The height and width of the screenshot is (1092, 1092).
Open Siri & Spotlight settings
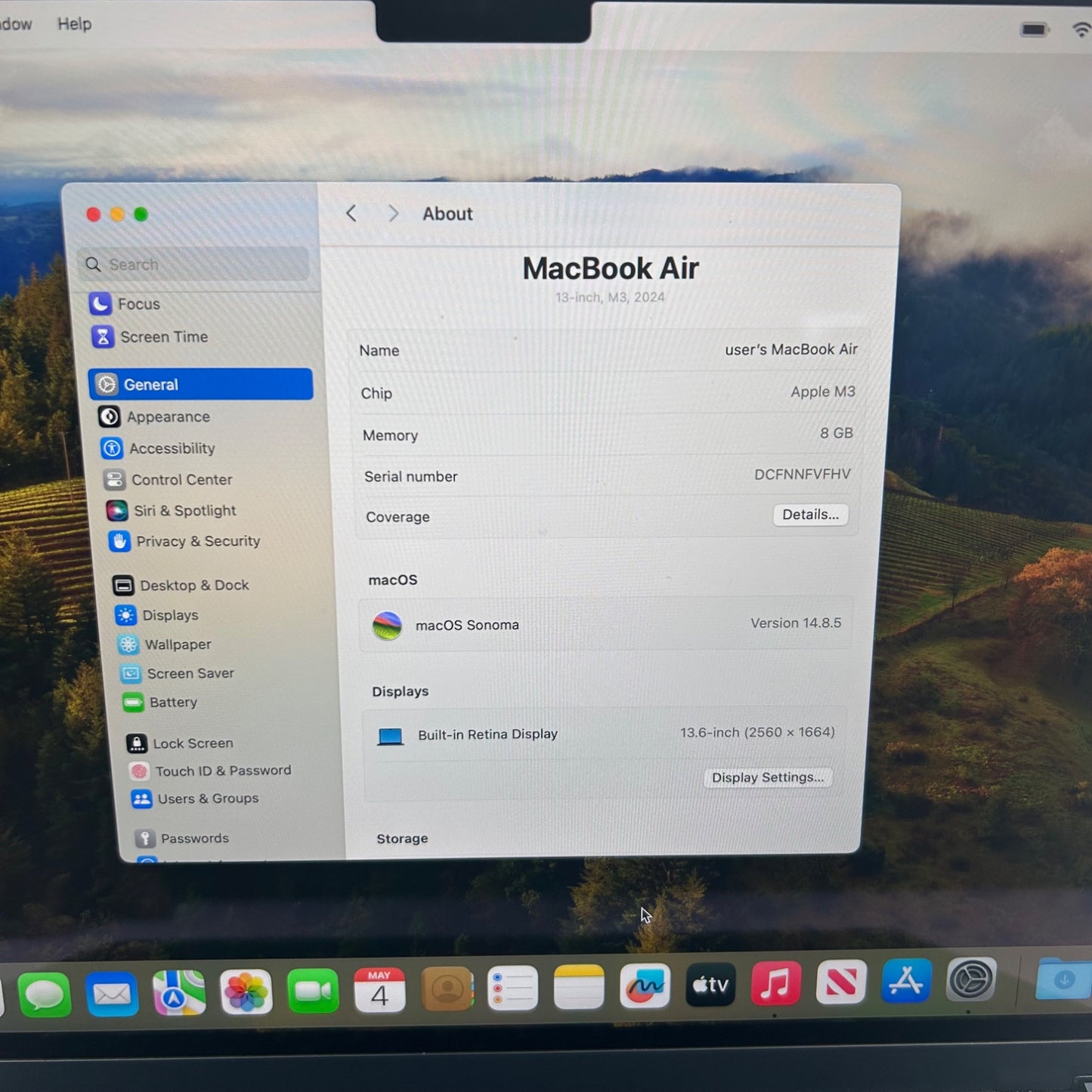171,511
